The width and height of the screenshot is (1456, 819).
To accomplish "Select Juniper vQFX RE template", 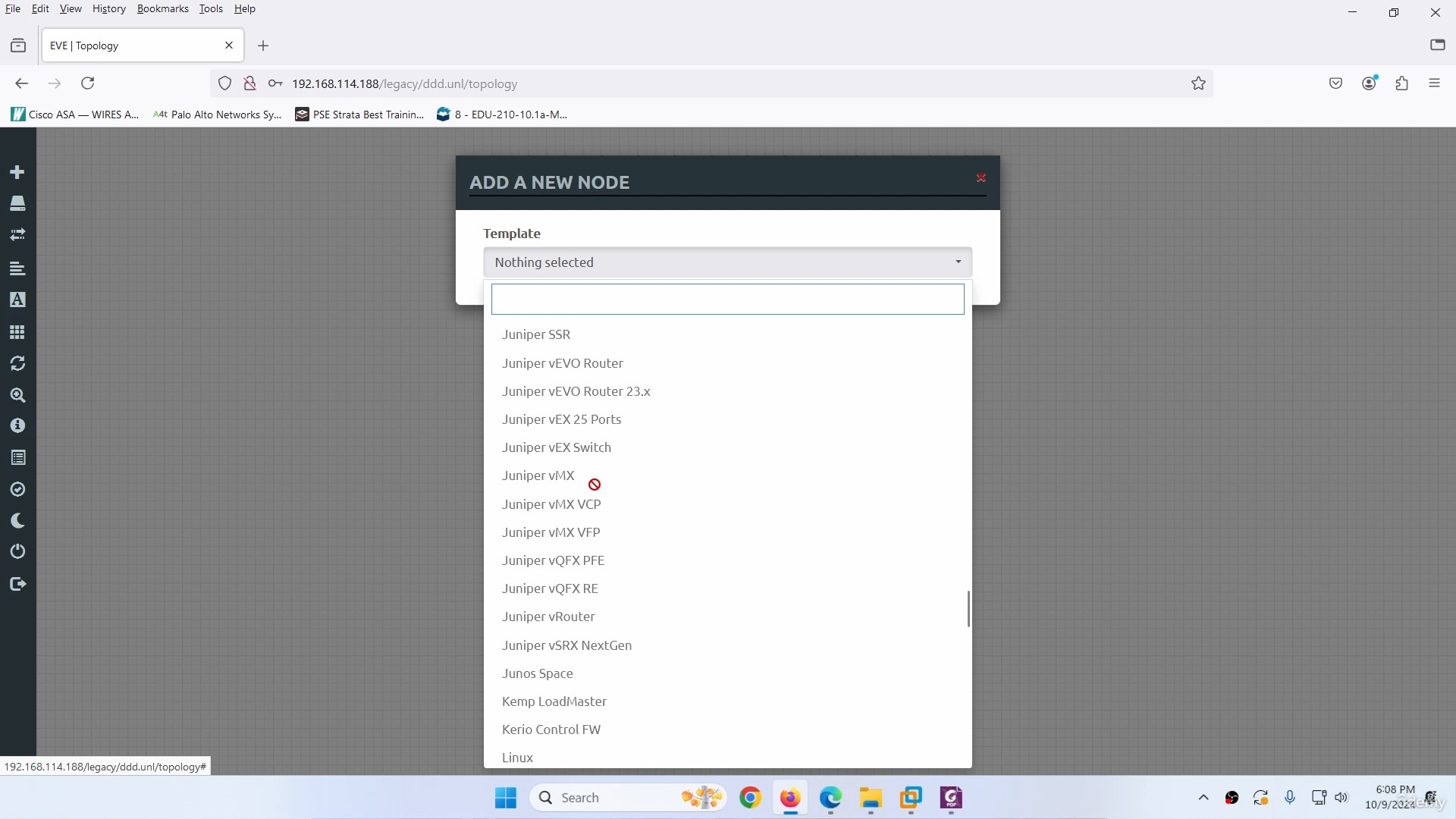I will point(727,588).
